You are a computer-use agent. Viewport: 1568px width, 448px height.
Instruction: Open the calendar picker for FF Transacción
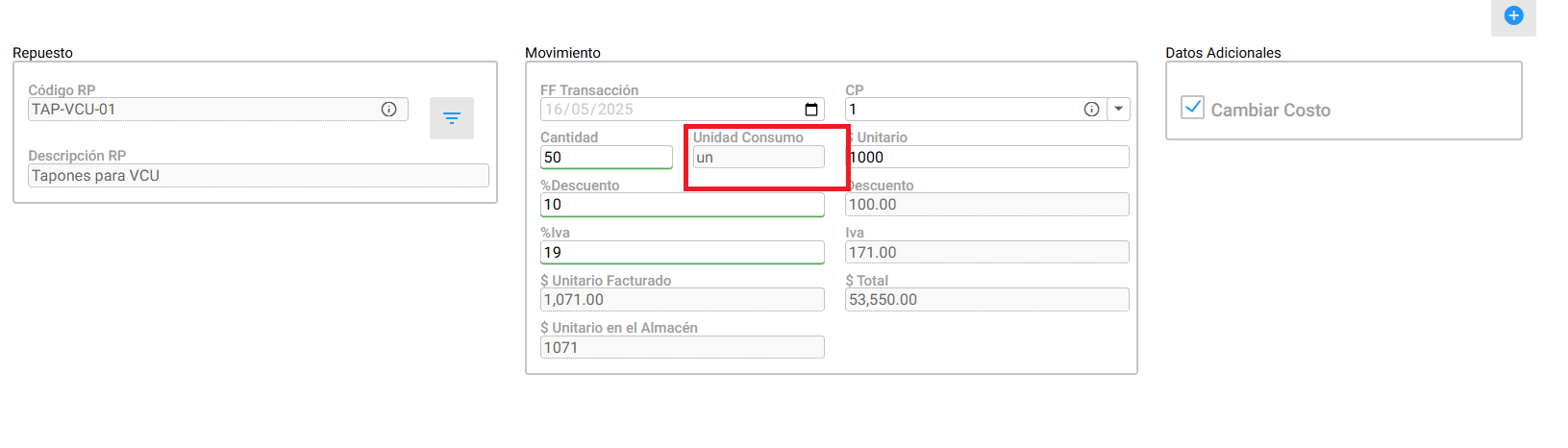[x=811, y=110]
